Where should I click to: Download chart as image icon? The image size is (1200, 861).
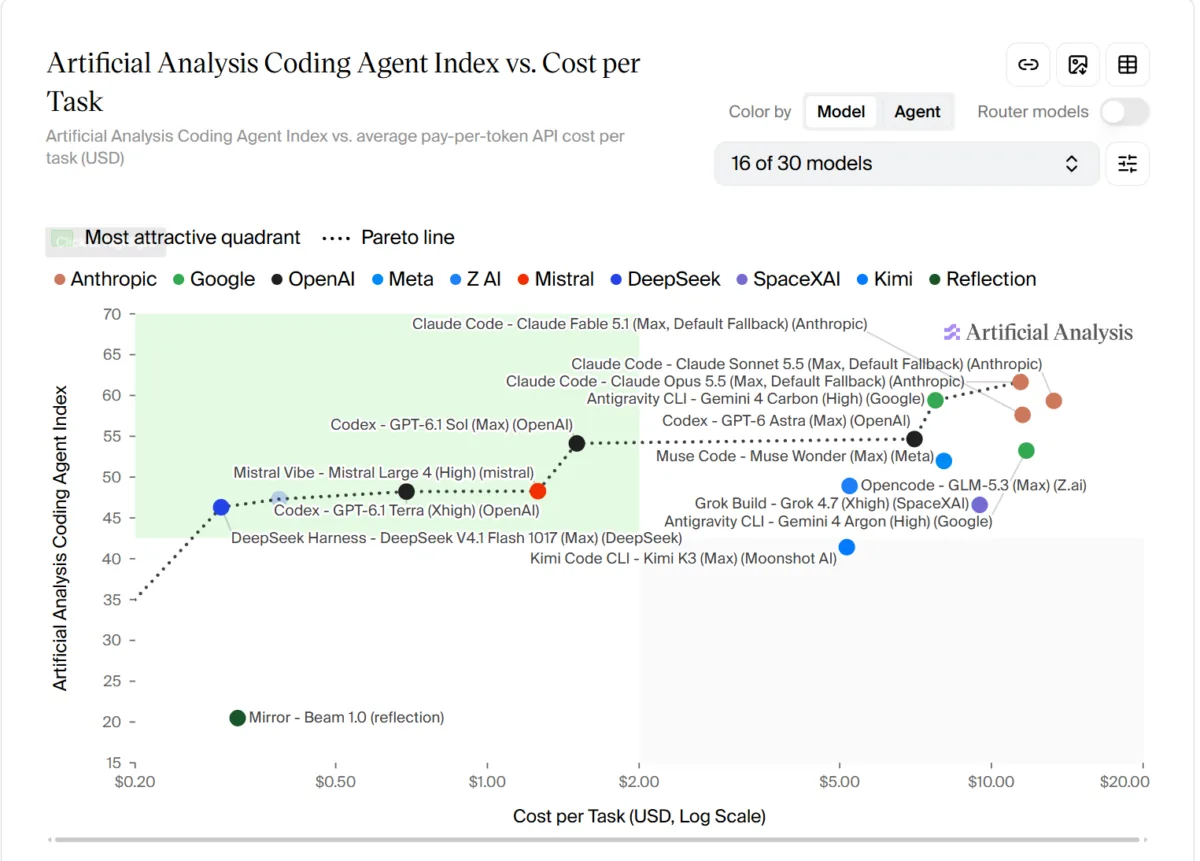(1078, 65)
